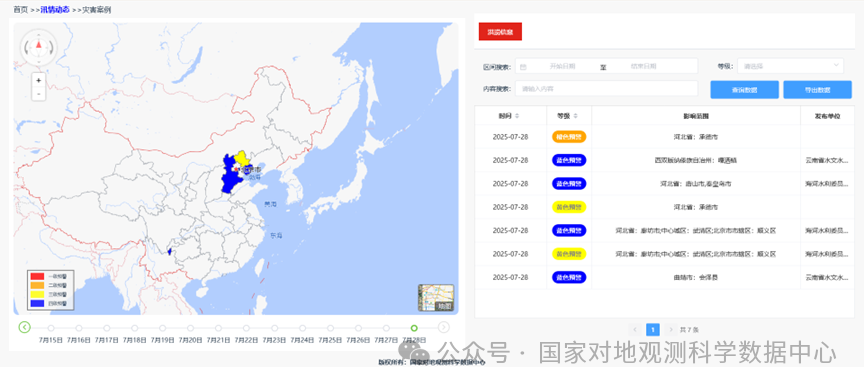This screenshot has width=864, height=367.
Task: Click the blue badge in 唐山市 row
Action: click(x=569, y=184)
